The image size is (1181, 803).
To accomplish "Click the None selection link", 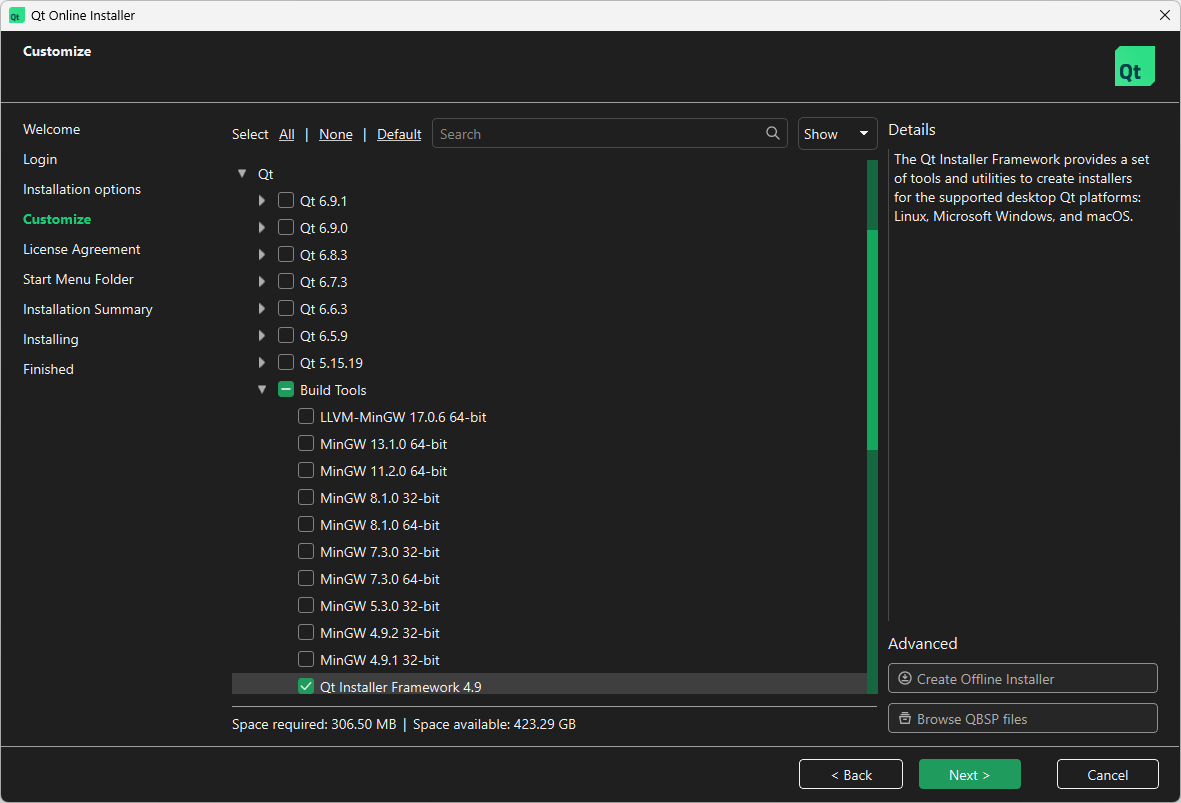I will (x=335, y=133).
